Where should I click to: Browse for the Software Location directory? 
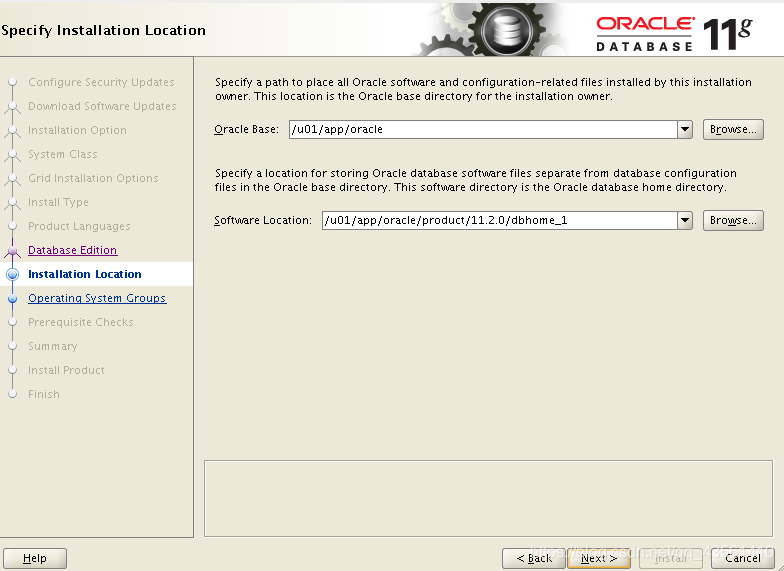(x=733, y=220)
